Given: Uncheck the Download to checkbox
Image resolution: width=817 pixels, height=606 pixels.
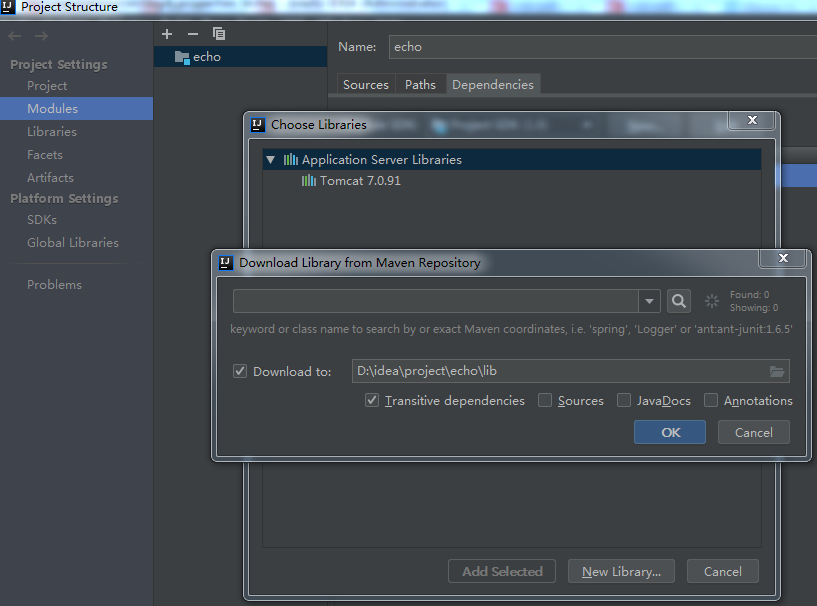Looking at the screenshot, I should click(240, 372).
